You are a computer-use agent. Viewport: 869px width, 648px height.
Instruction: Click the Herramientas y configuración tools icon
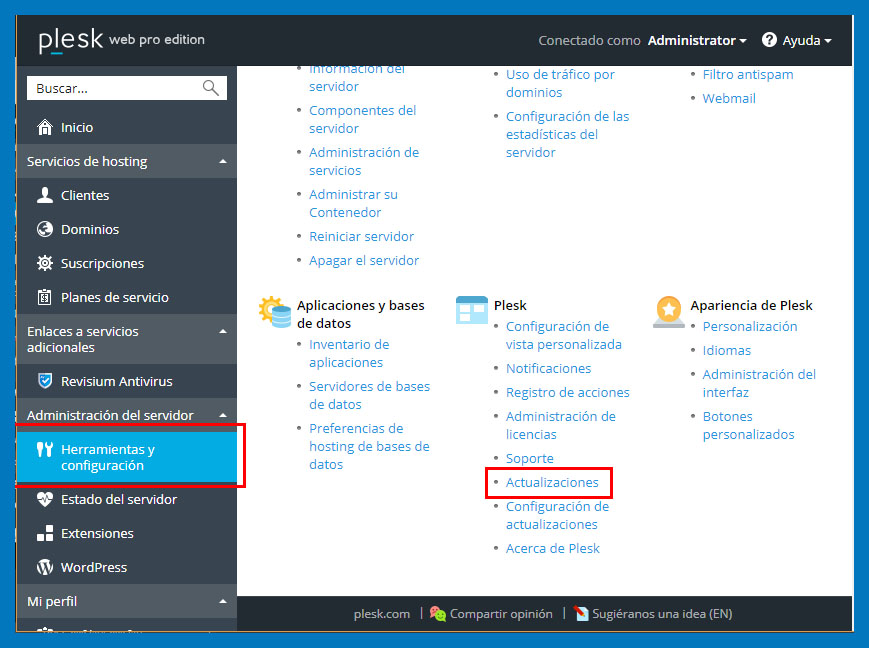tap(44, 449)
